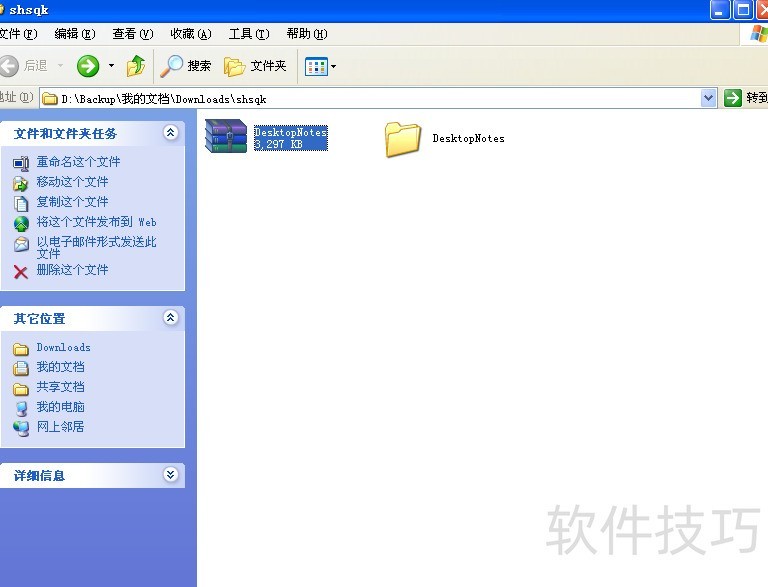Expand the address bar dropdown arrow
This screenshot has height=587, width=768.
[x=709, y=98]
